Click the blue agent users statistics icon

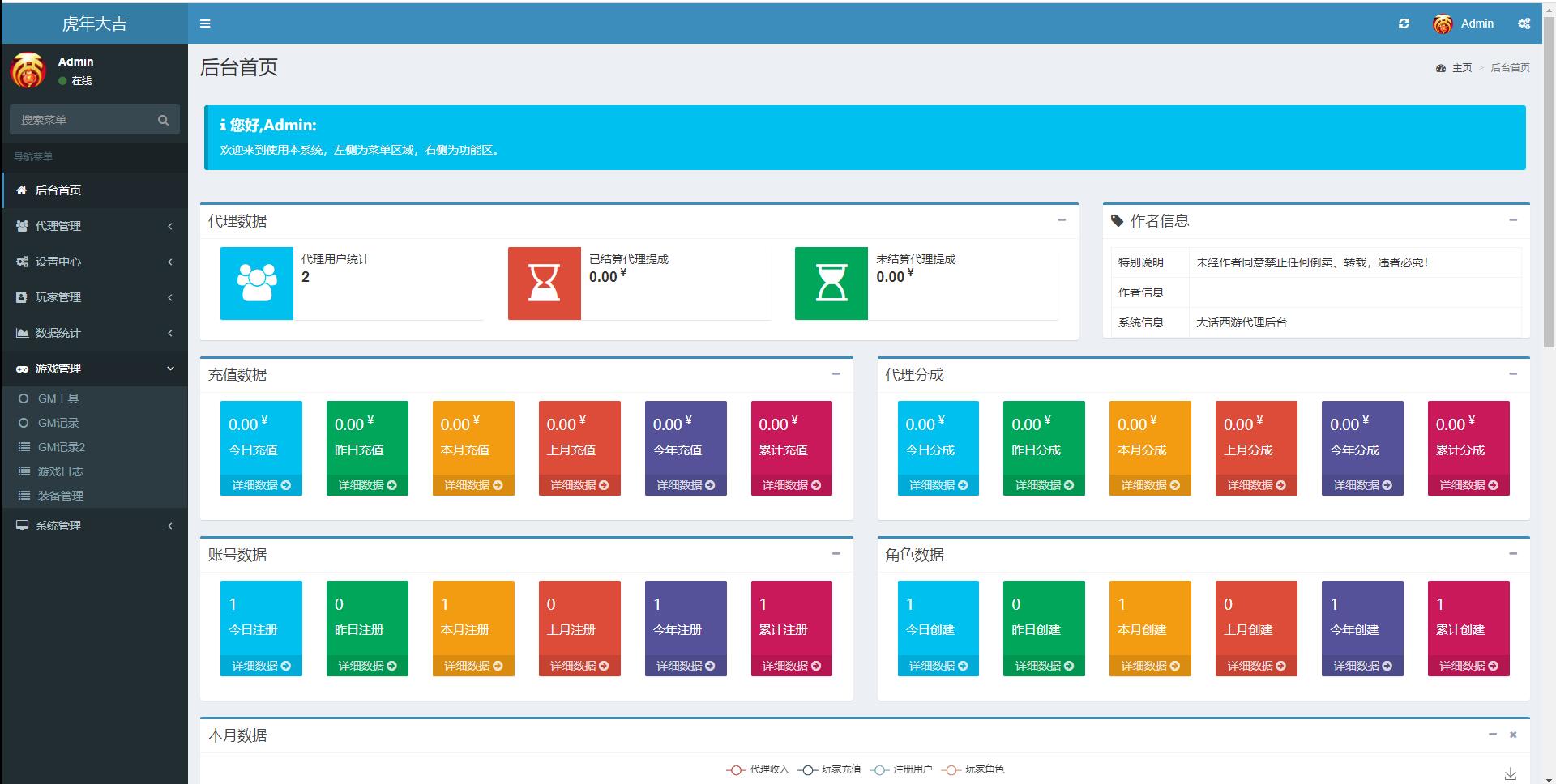[256, 283]
